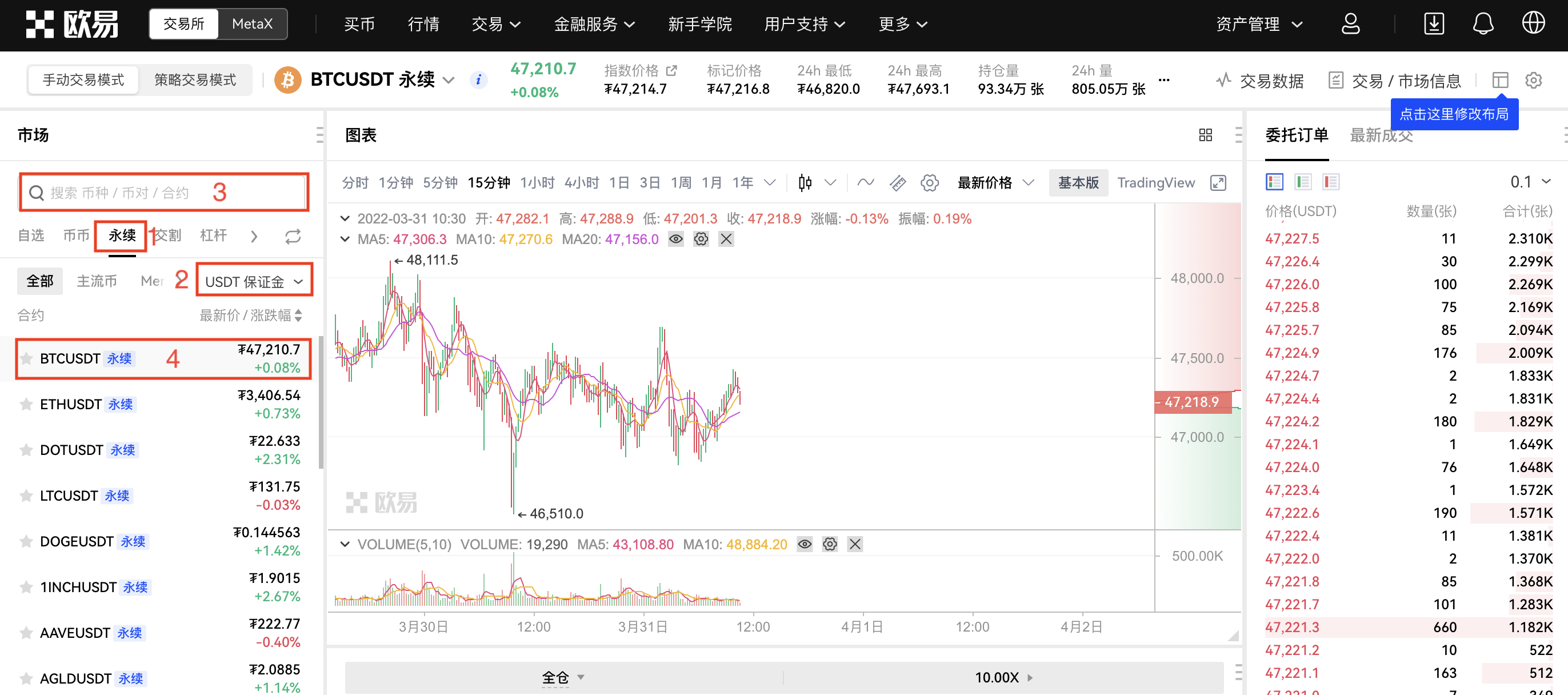The width and height of the screenshot is (1568, 695).
Task: Open the 交易 dropdown menu
Action: (x=496, y=25)
